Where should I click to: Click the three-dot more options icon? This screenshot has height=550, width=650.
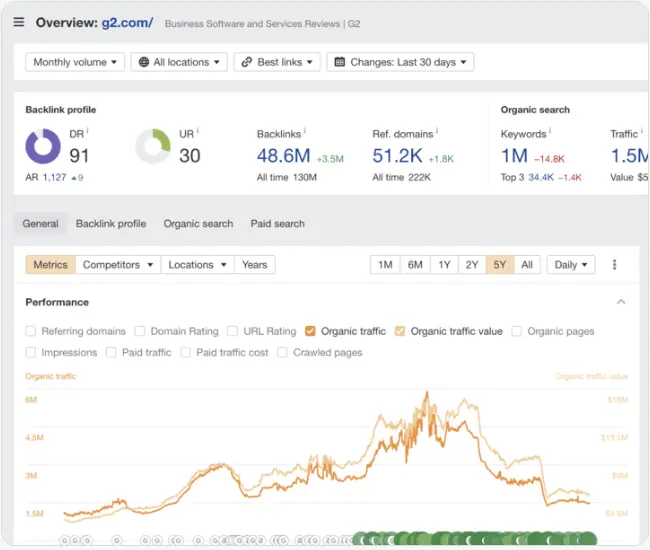614,265
